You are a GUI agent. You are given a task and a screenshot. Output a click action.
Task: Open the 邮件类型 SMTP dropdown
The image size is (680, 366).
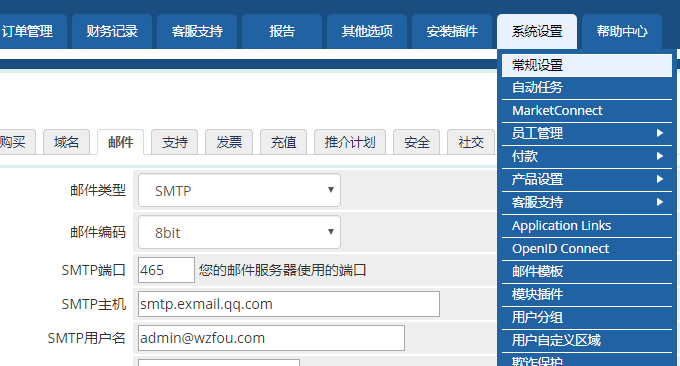click(239, 190)
